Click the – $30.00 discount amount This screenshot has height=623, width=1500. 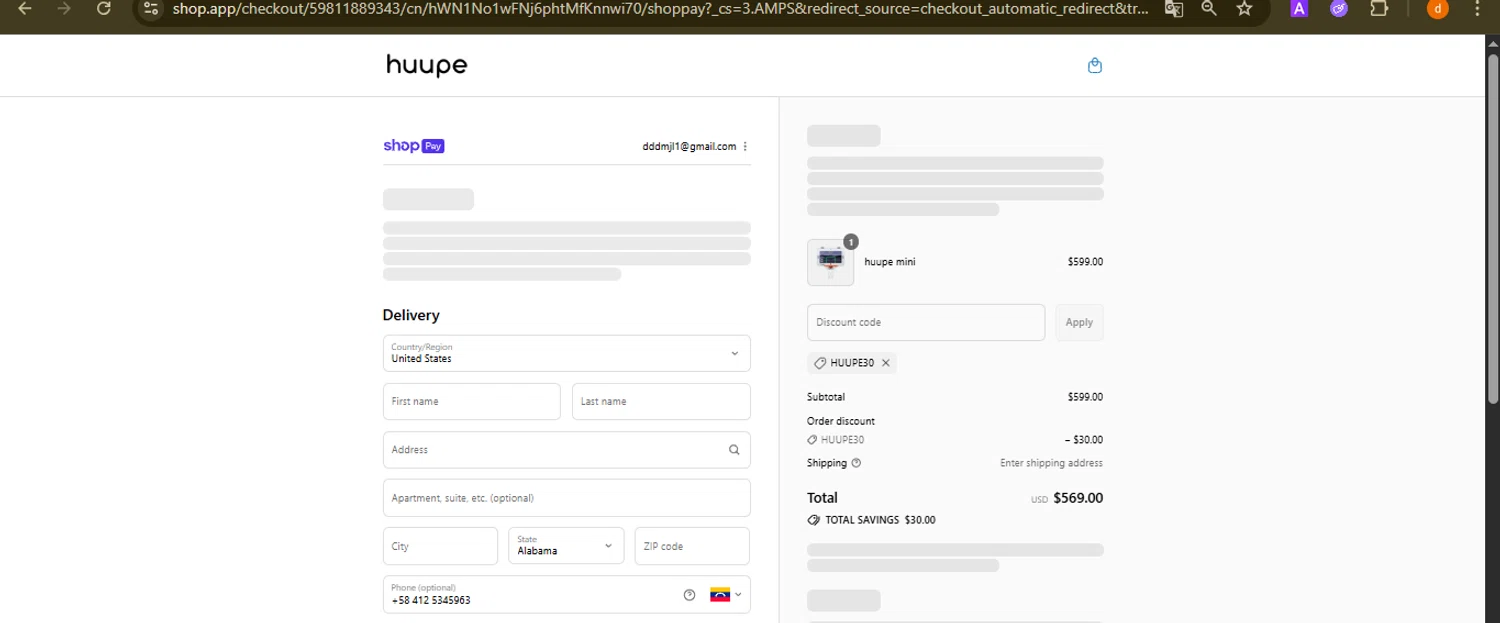1084,440
